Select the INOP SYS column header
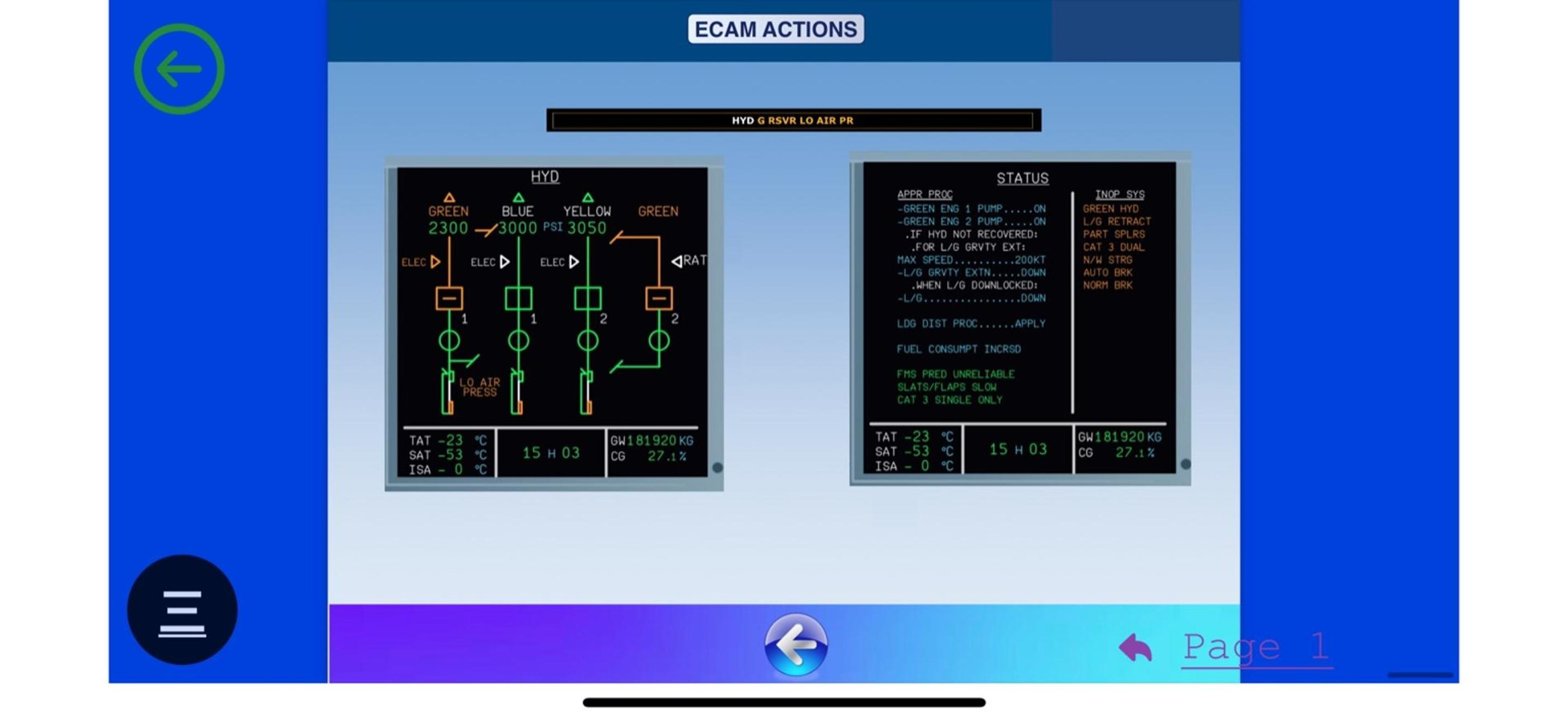The image size is (1568, 722). tap(1119, 195)
